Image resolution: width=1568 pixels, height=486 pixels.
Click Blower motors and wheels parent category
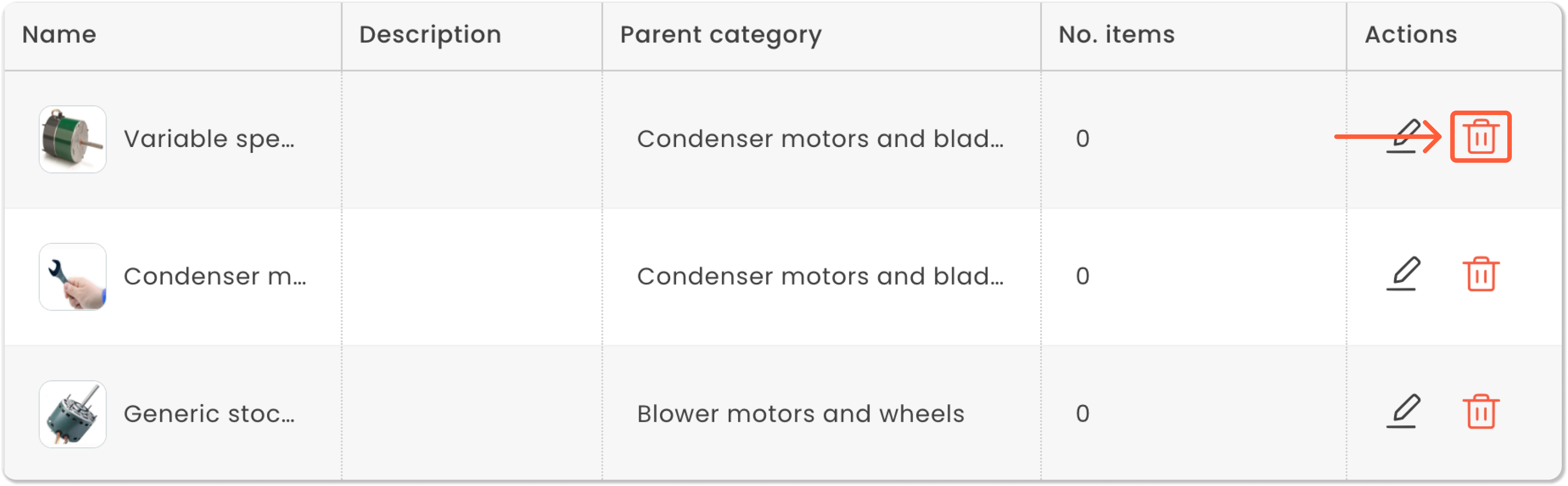pyautogui.click(x=801, y=415)
